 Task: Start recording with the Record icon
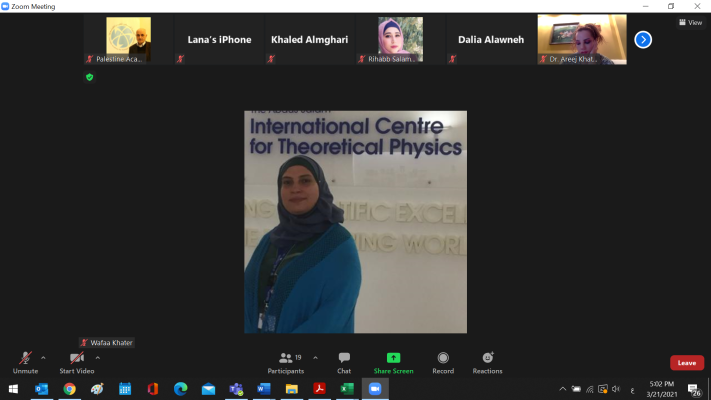(442, 359)
